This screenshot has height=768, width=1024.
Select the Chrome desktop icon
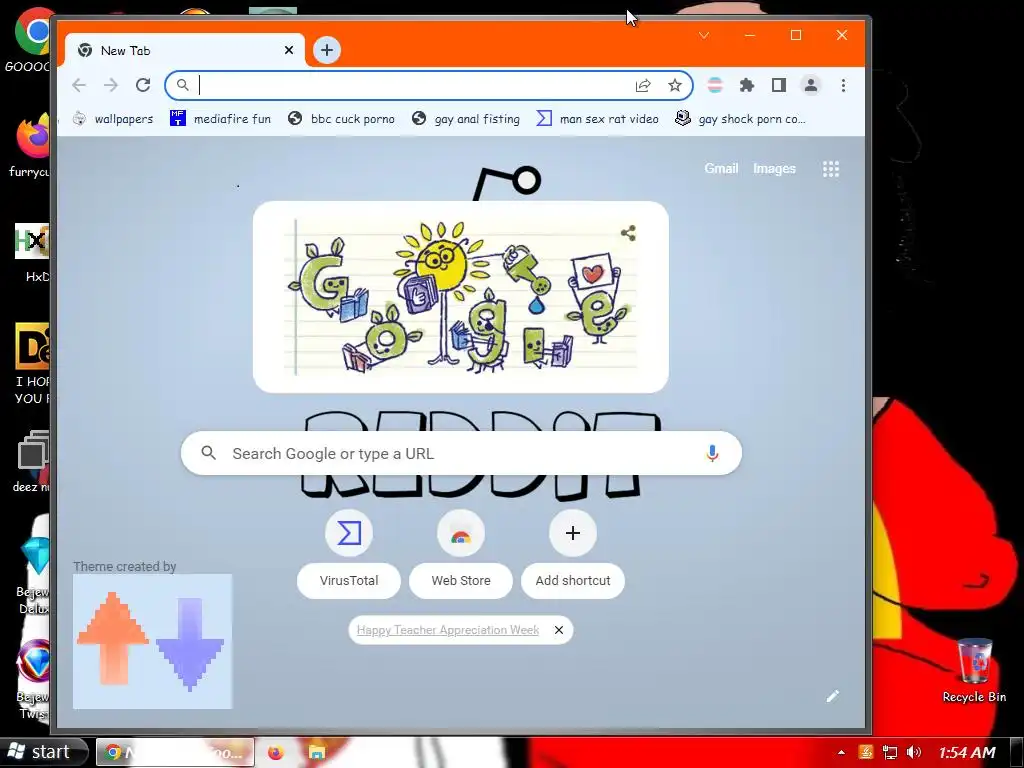pyautogui.click(x=30, y=39)
